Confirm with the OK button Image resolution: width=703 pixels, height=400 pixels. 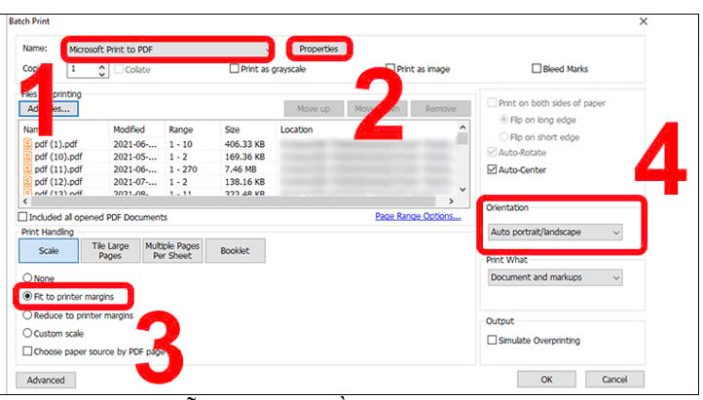pos(547,379)
